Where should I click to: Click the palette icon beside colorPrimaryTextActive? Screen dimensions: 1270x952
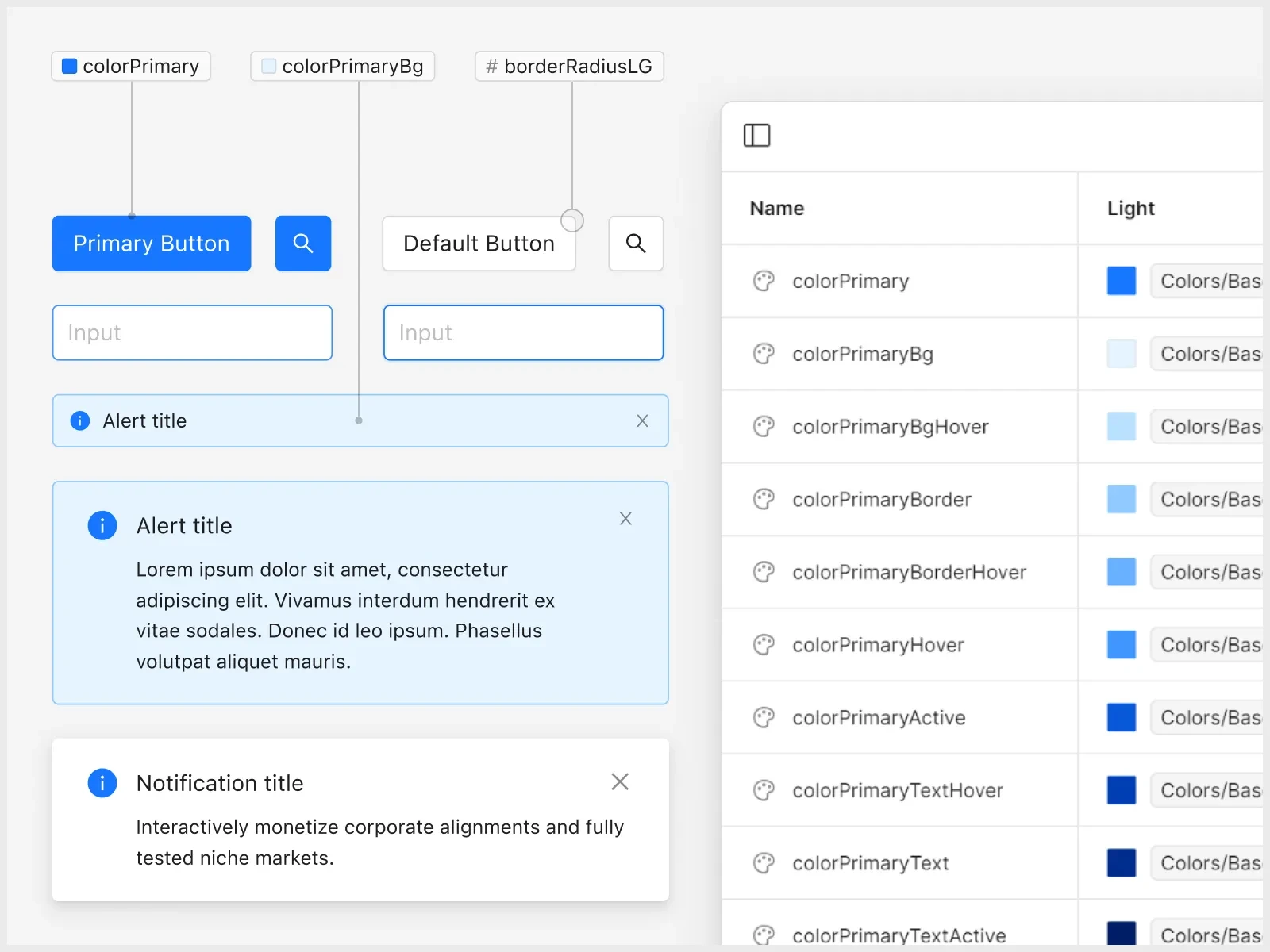(x=764, y=935)
